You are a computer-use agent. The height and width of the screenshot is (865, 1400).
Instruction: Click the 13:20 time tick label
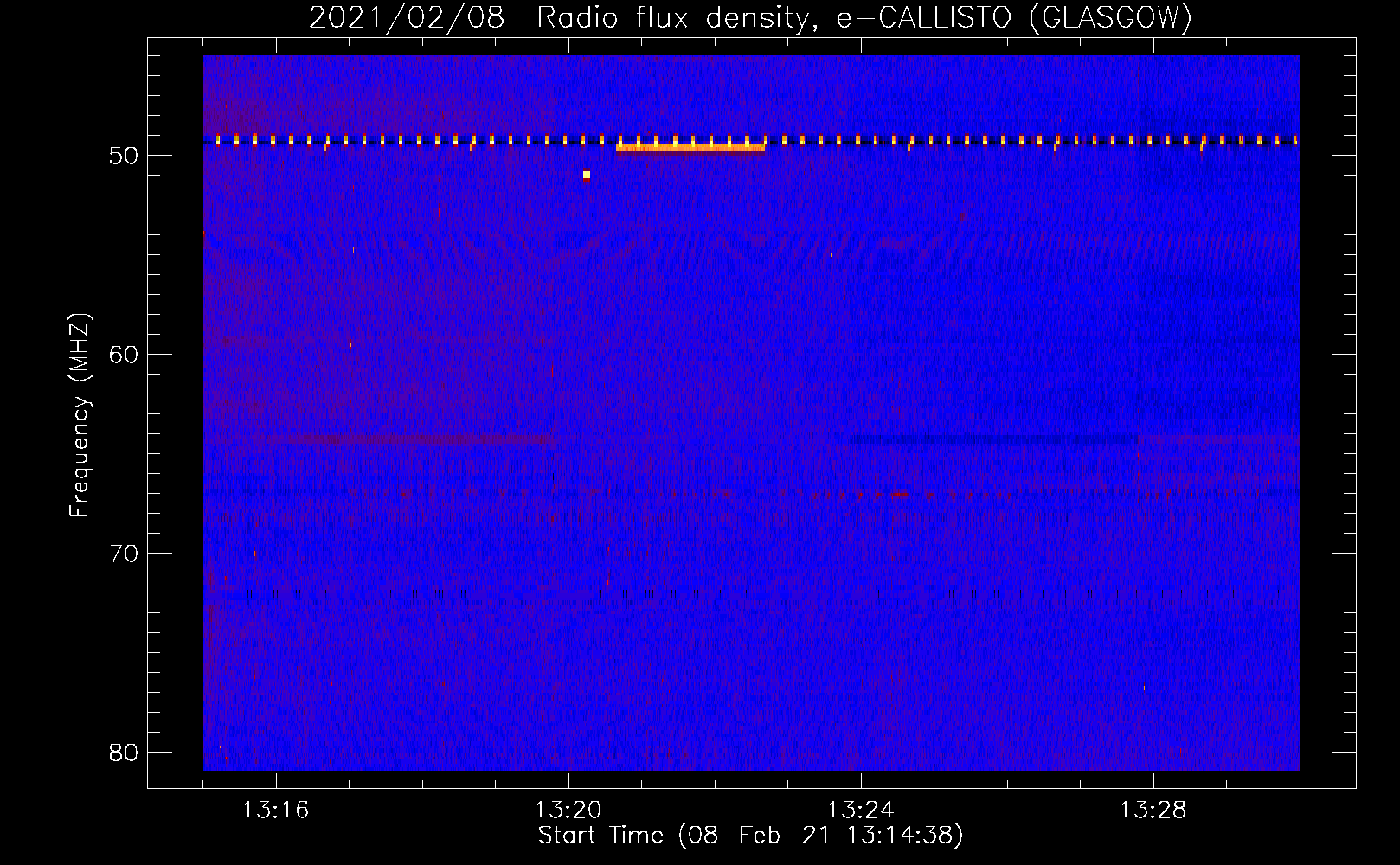[568, 811]
